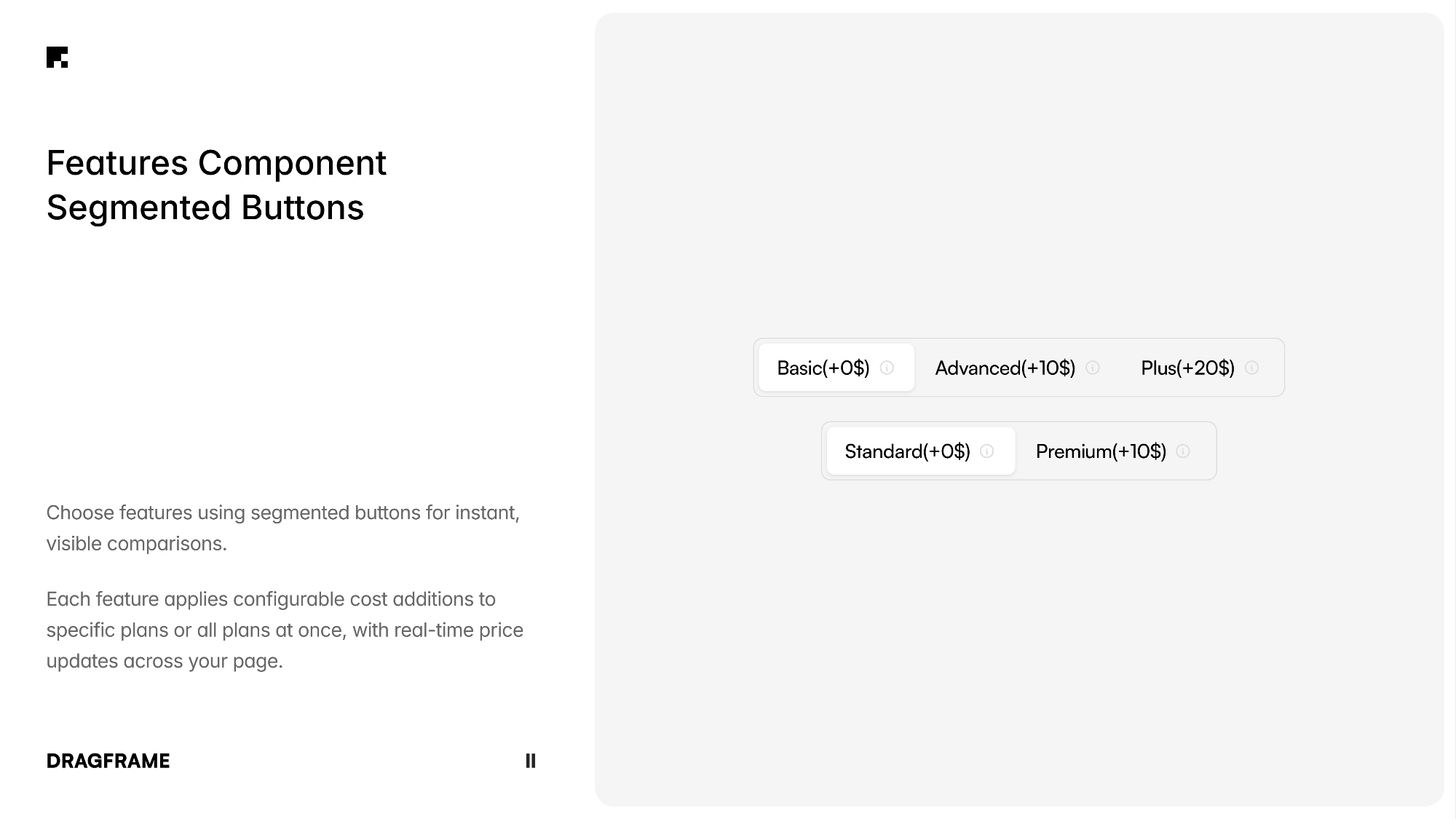The width and height of the screenshot is (1456, 819).
Task: Click the info icon next to Premium(+10$)
Action: click(1182, 451)
